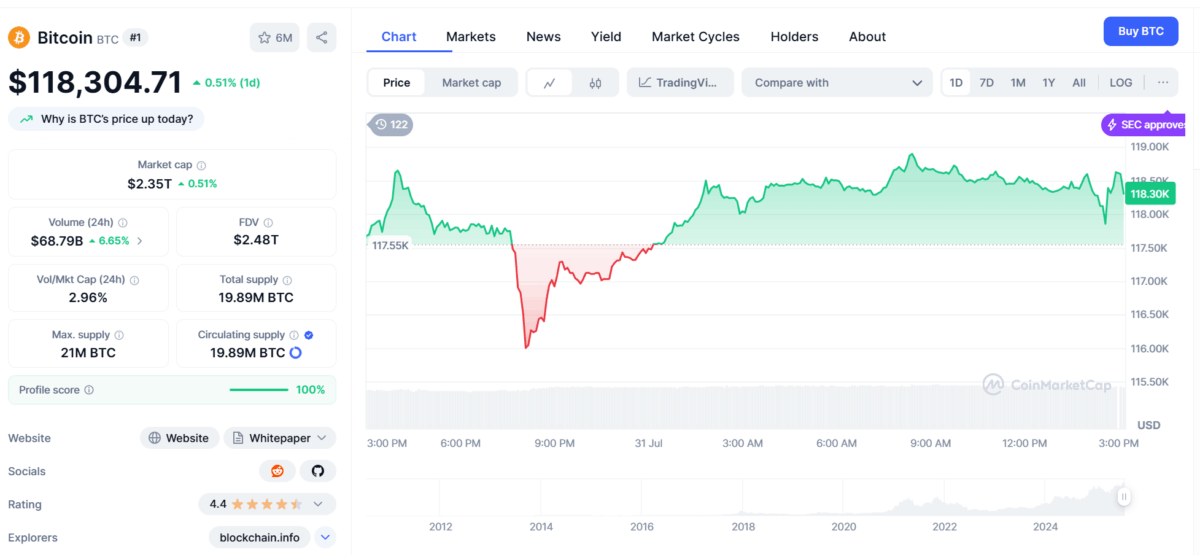Open the Chart tab

click(x=399, y=36)
